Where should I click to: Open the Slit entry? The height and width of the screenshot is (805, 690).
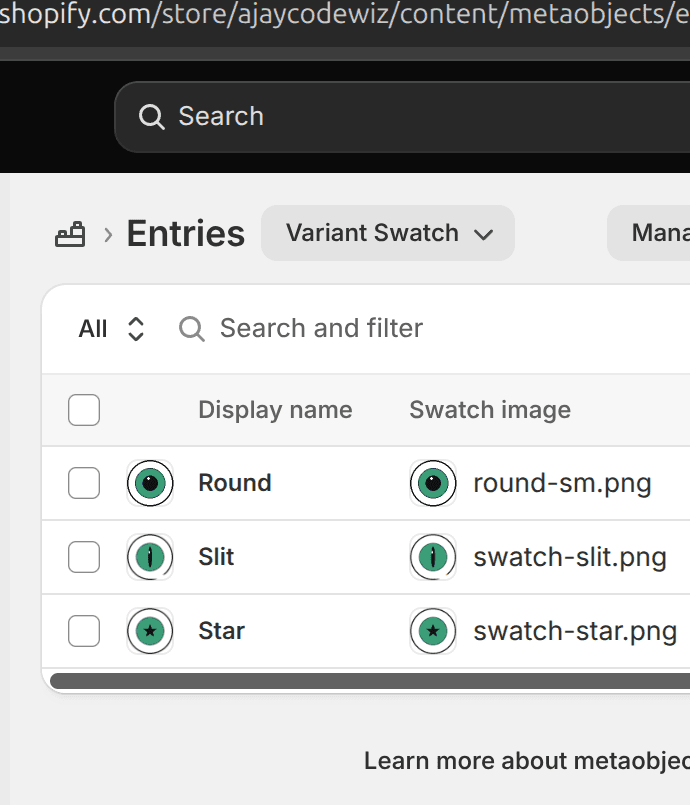(216, 557)
